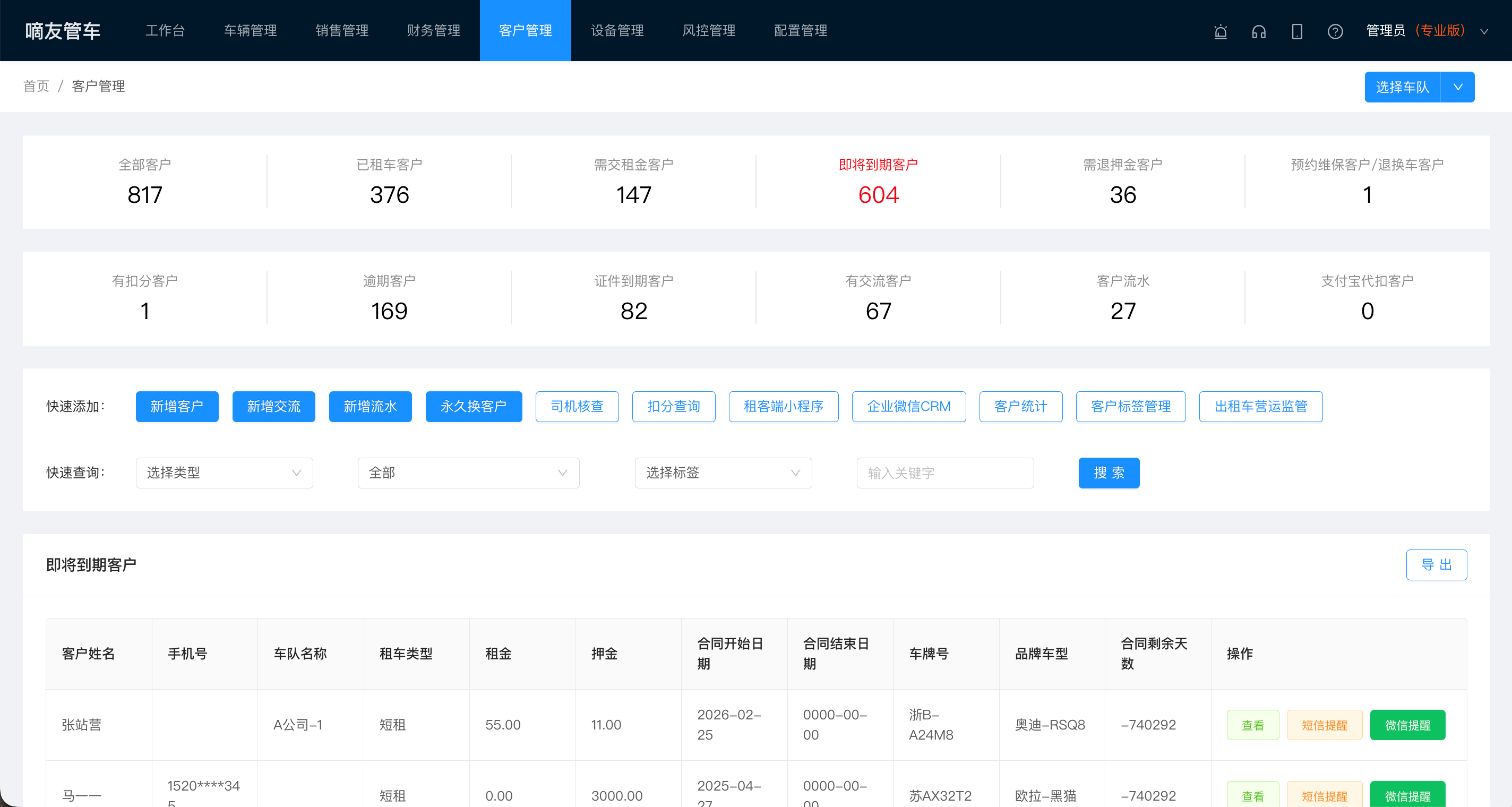Select the 客户管理 menu tab

point(526,30)
